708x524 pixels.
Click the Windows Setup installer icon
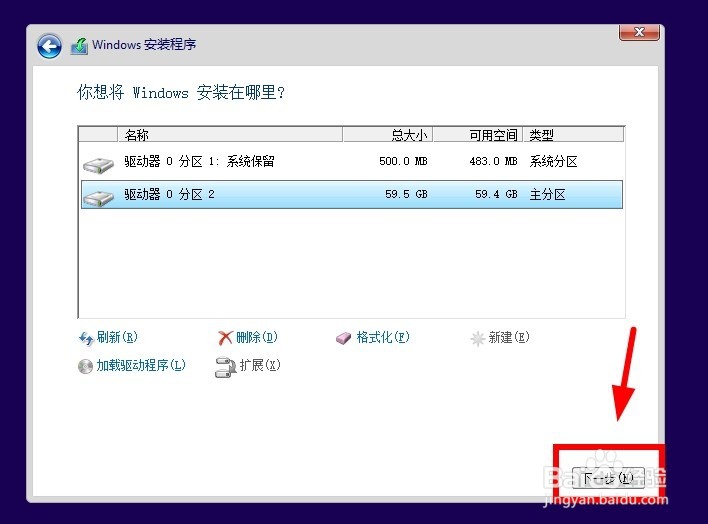[79, 47]
